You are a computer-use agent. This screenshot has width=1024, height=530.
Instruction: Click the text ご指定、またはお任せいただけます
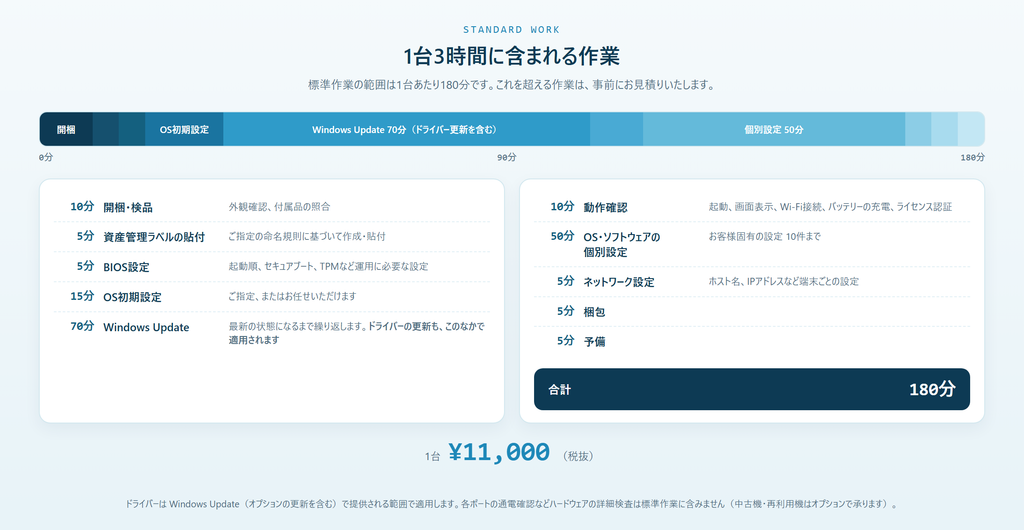coord(293,296)
